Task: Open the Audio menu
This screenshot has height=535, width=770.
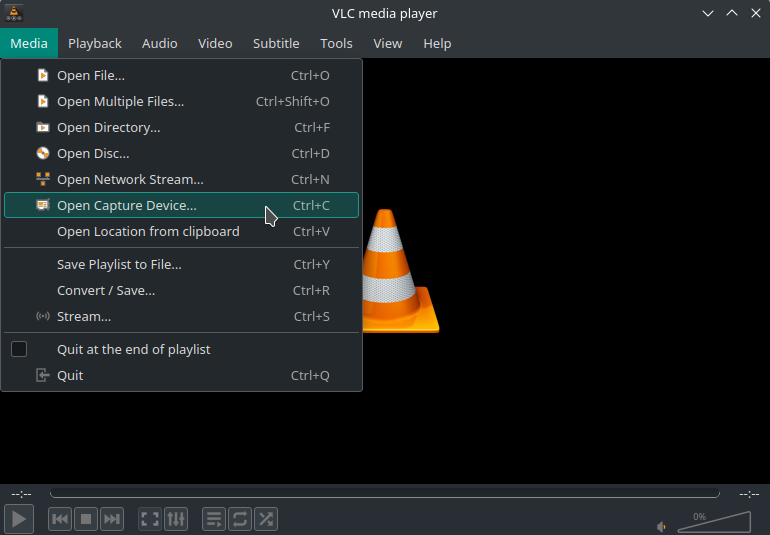Action: point(160,43)
